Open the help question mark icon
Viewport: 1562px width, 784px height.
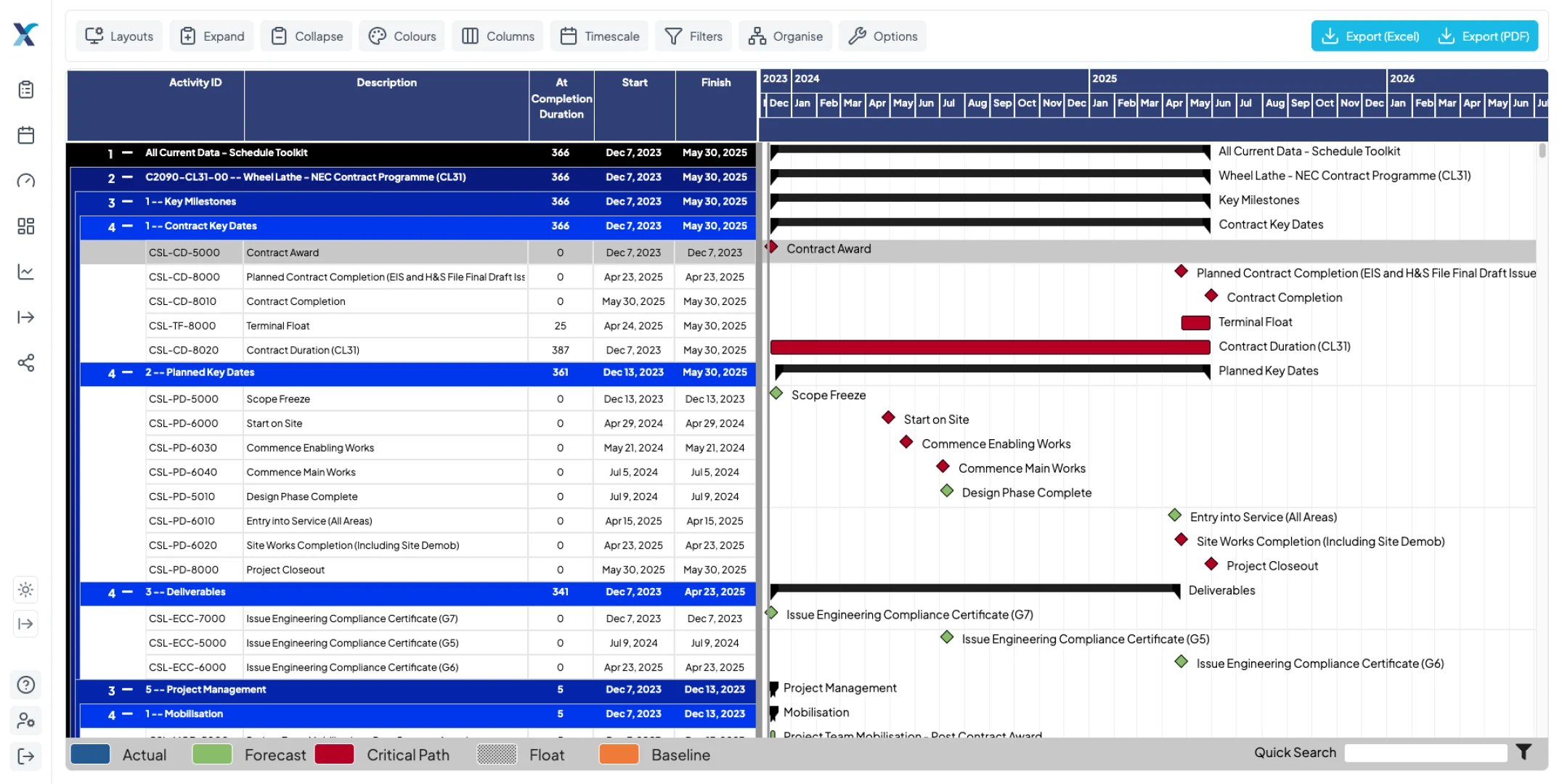[25, 685]
